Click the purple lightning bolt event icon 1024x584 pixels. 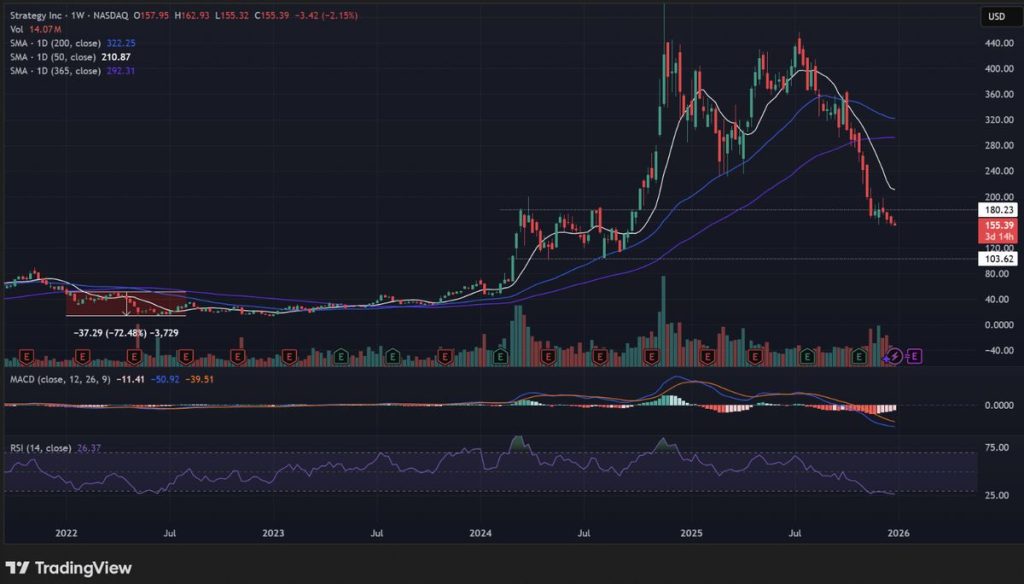(896, 355)
